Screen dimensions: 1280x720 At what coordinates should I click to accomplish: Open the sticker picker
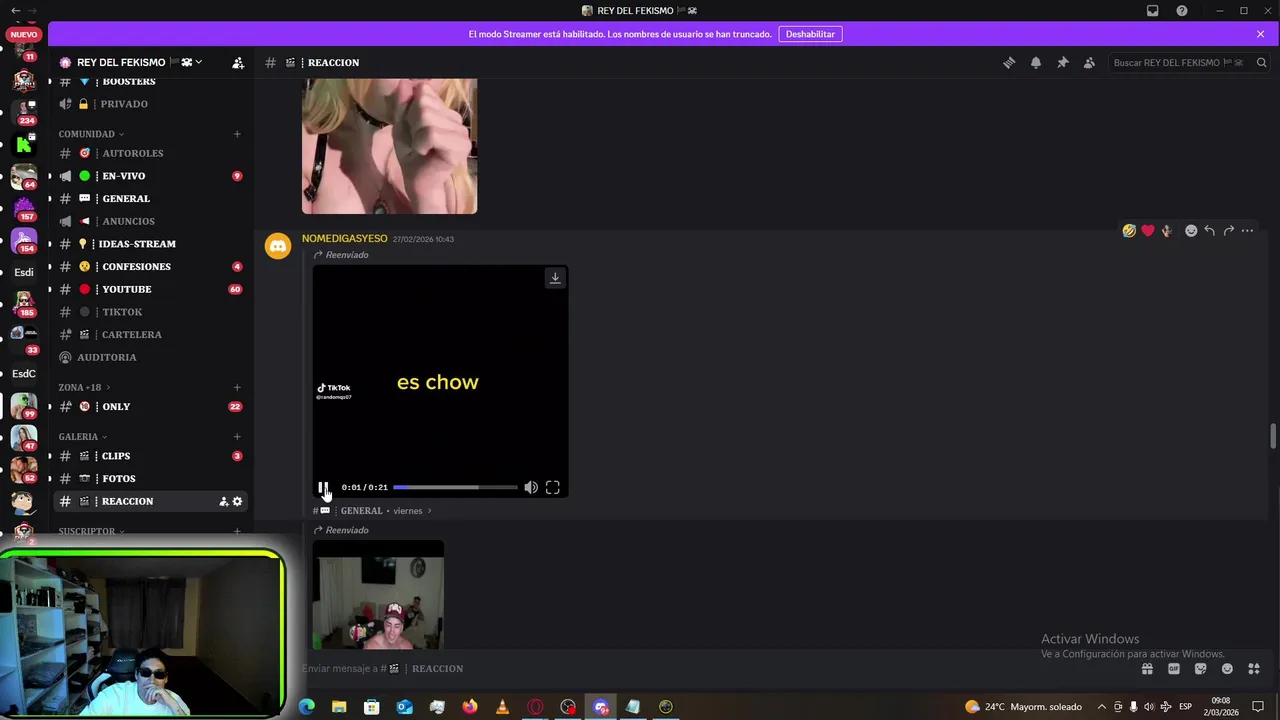pos(1200,669)
